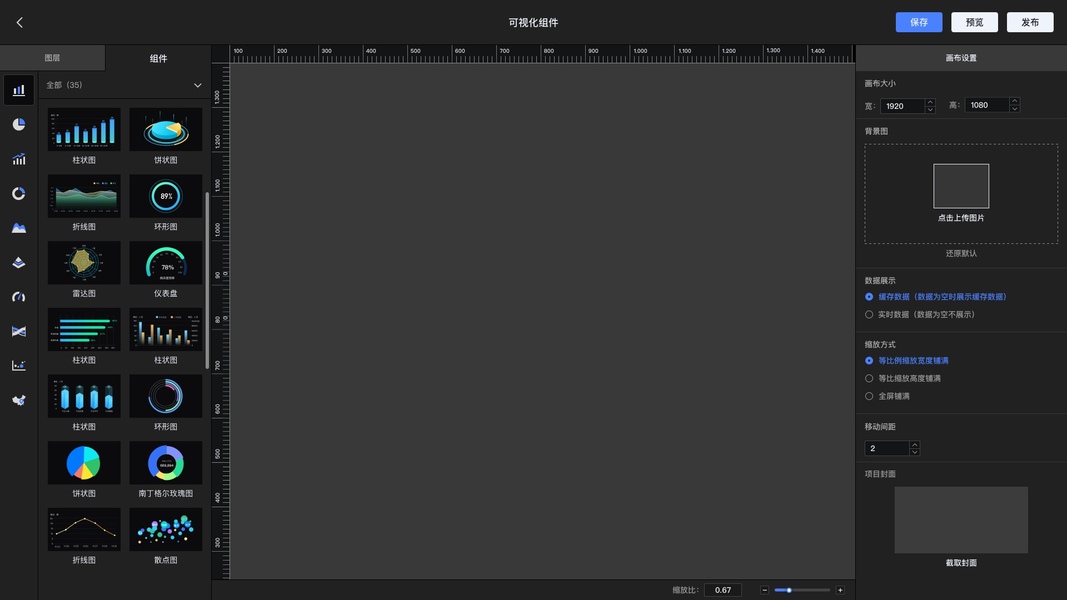Add the 3D 饼状图 pie component

point(165,129)
